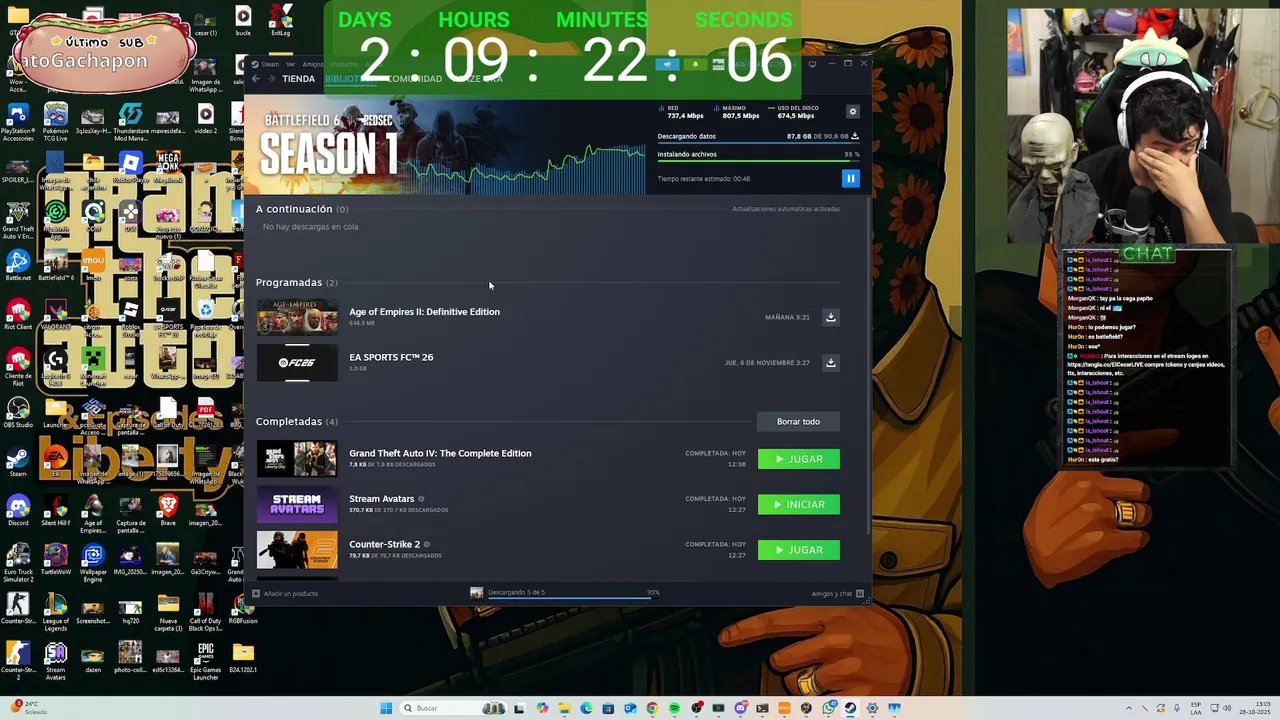Click the Instalando archivos progress bar
The height and width of the screenshot is (720, 1280).
pos(758,162)
